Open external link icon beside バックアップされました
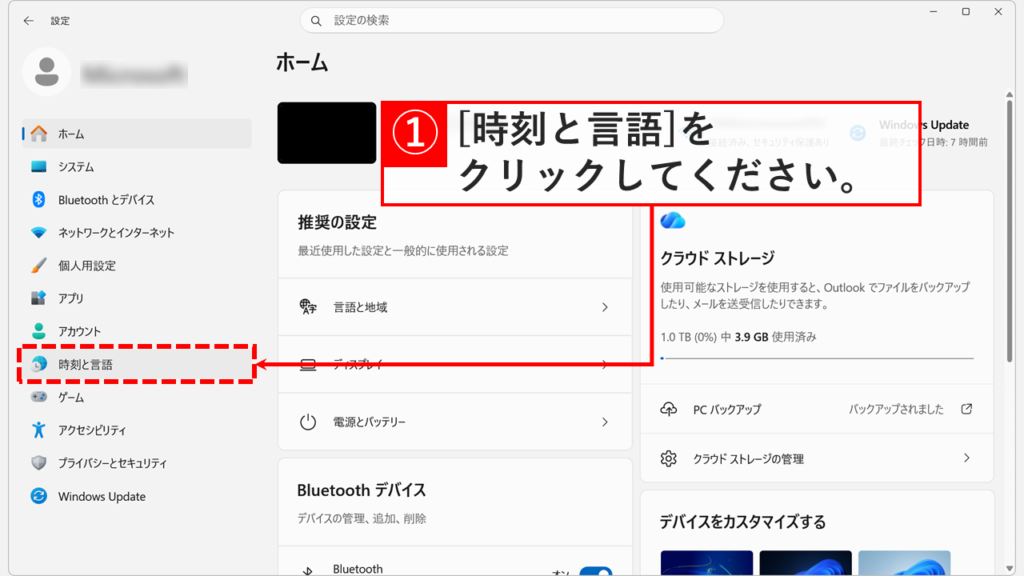The image size is (1024, 576). 967,409
